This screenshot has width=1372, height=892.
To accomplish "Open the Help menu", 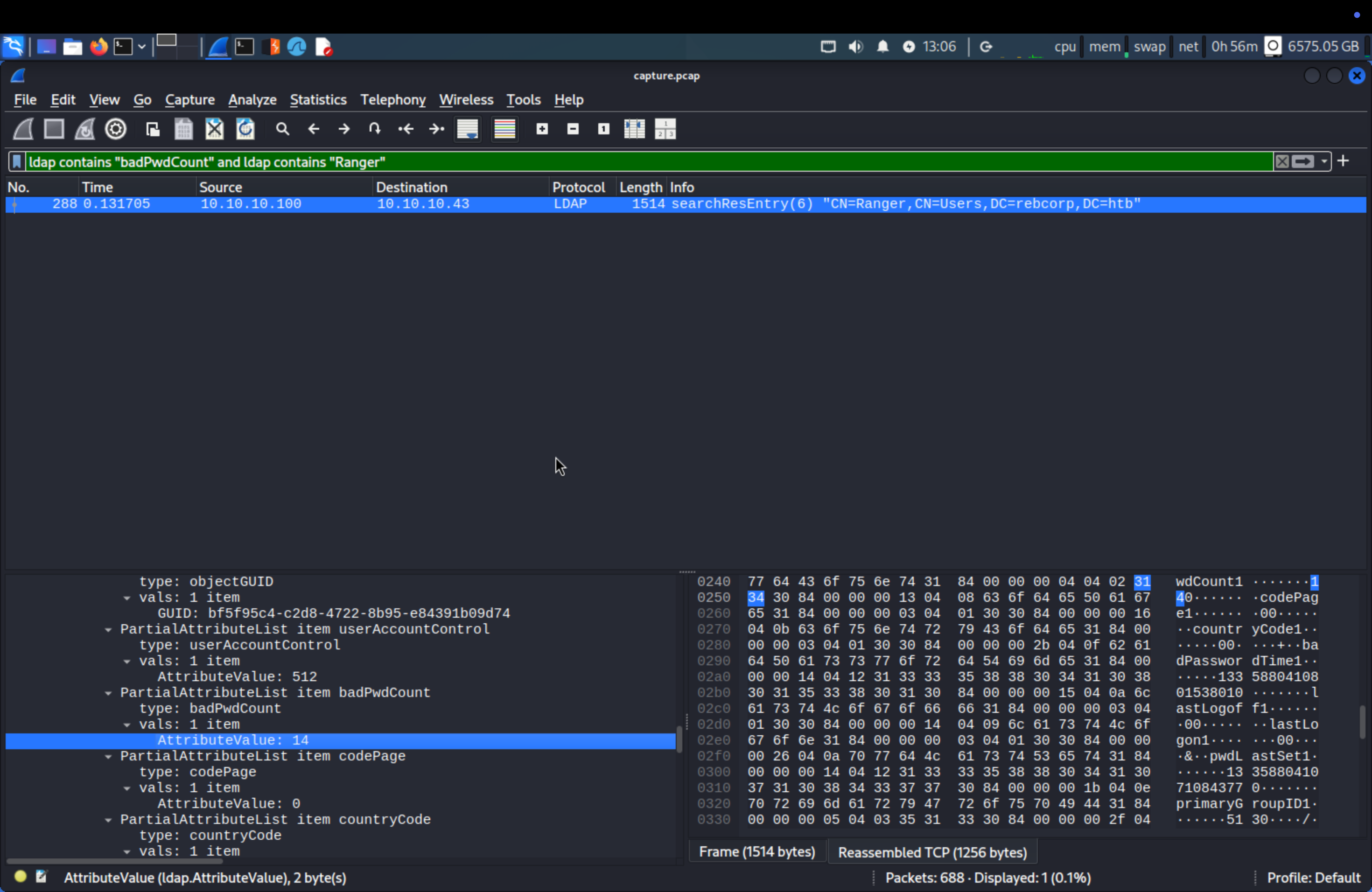I will pos(569,100).
